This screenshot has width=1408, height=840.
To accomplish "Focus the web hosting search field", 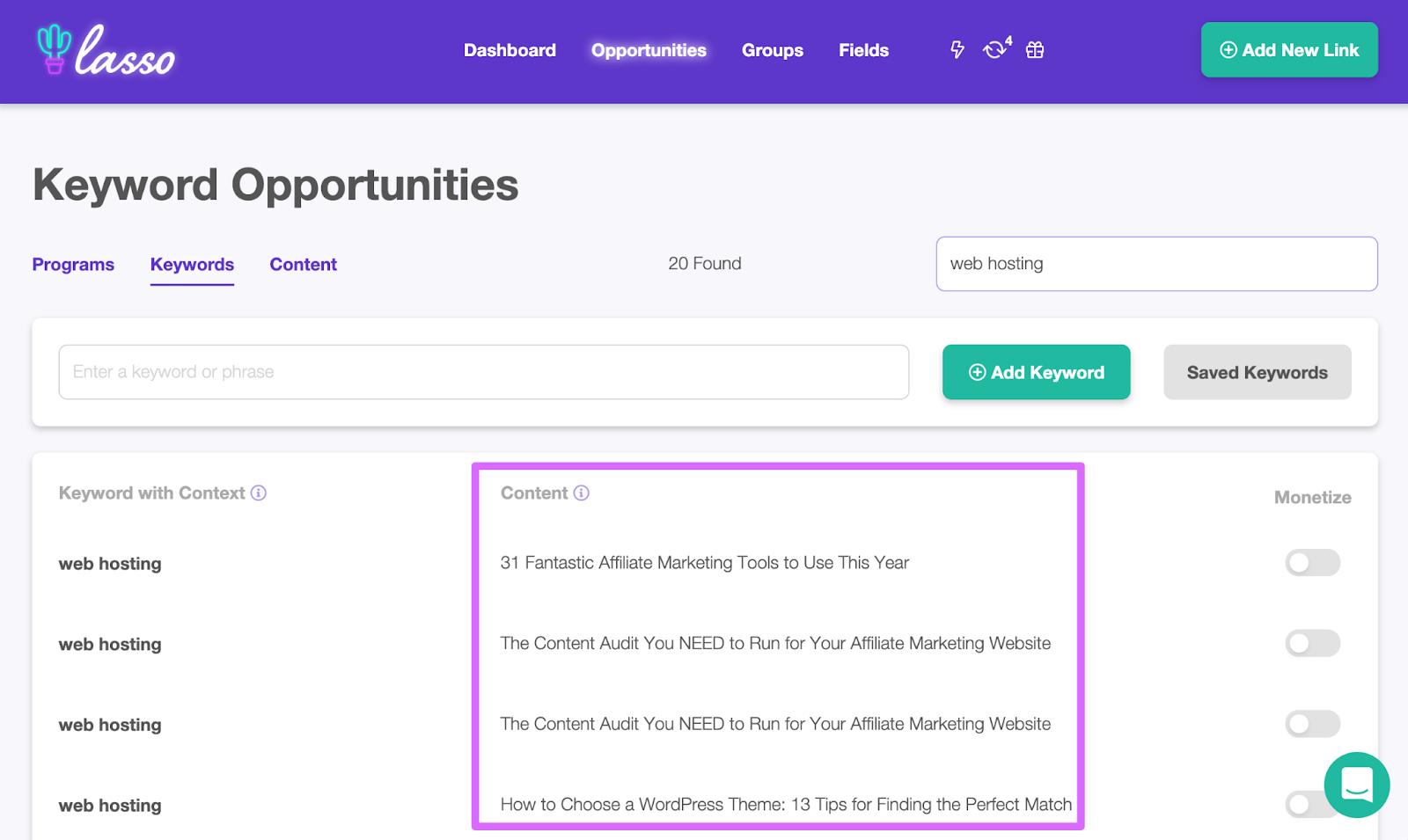I will 1156,264.
